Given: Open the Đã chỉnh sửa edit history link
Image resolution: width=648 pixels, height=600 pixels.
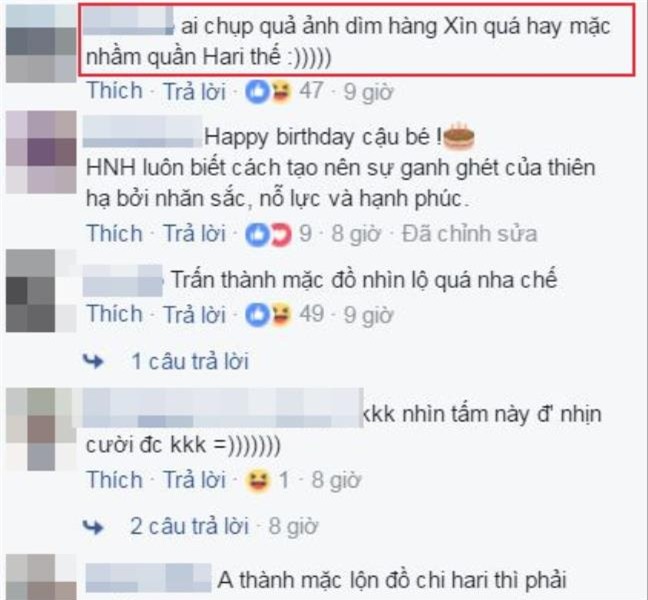Looking at the screenshot, I should click(x=469, y=234).
